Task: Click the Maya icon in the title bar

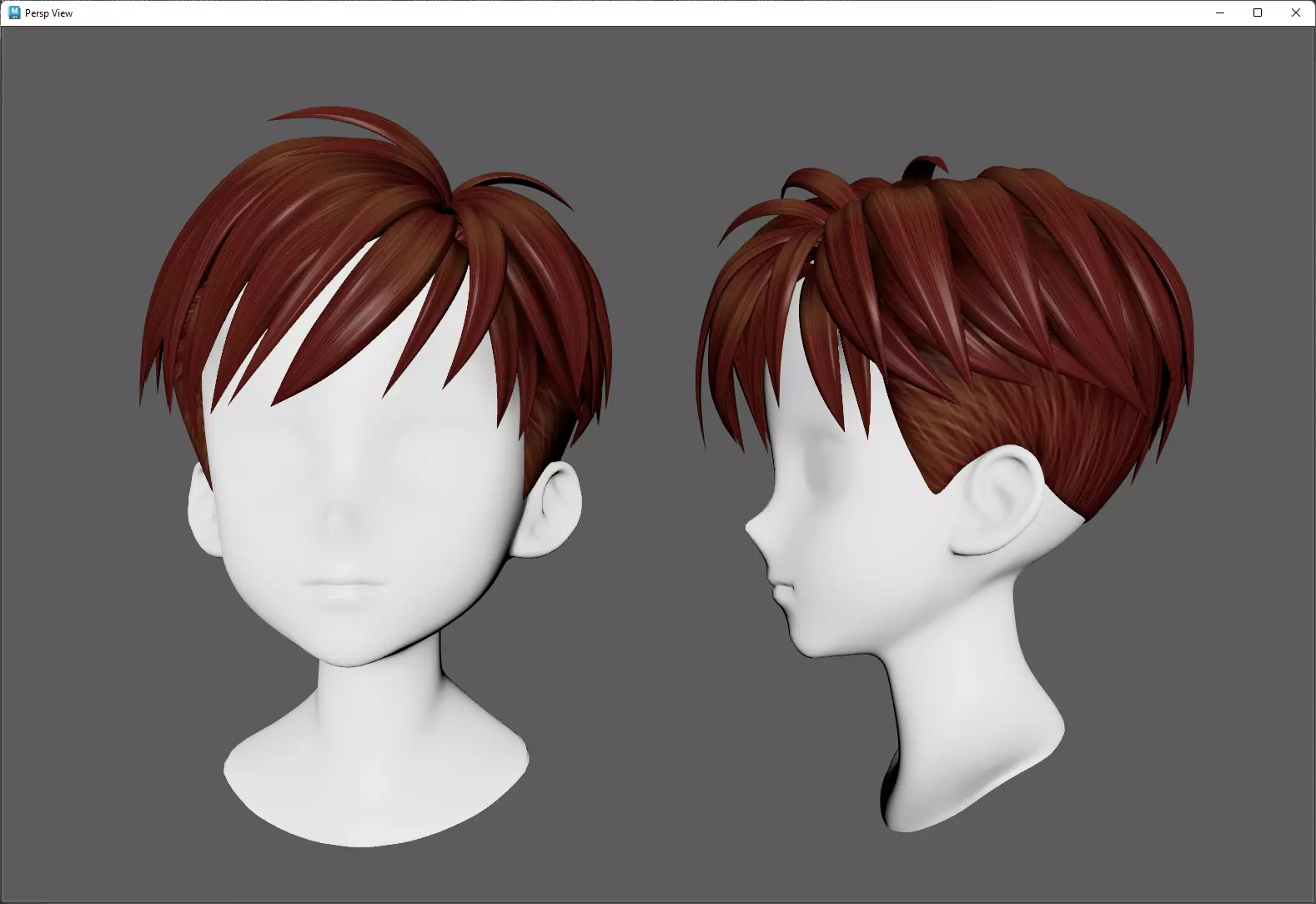Action: [x=14, y=13]
